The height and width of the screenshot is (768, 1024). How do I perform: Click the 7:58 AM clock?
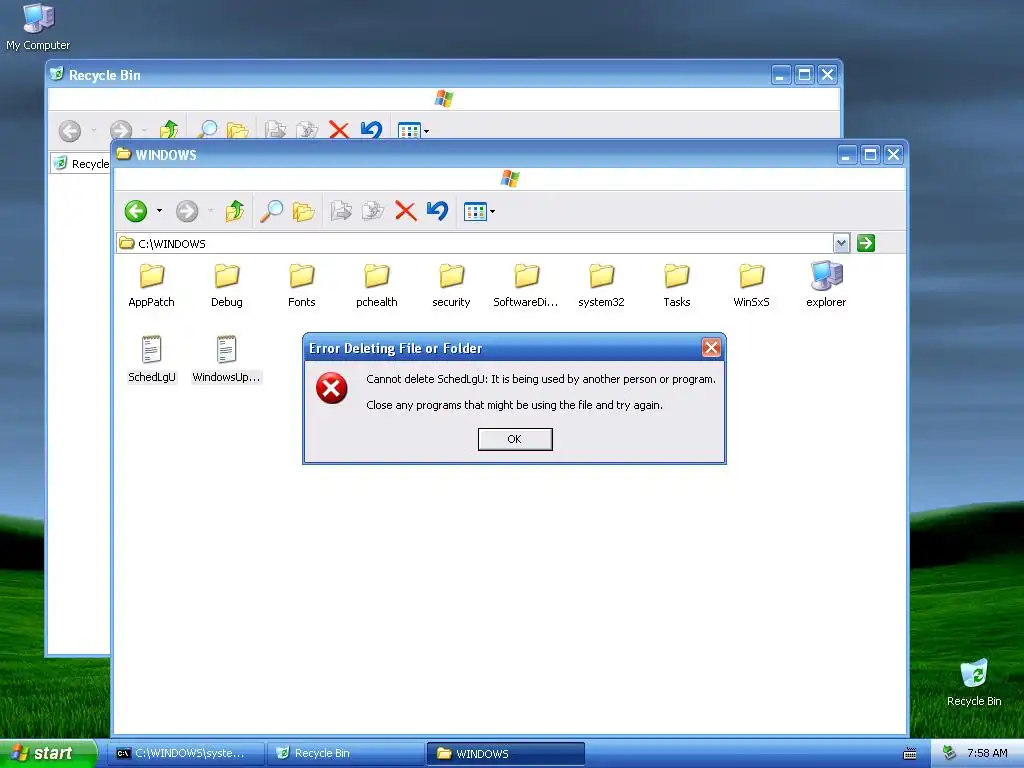coord(987,753)
